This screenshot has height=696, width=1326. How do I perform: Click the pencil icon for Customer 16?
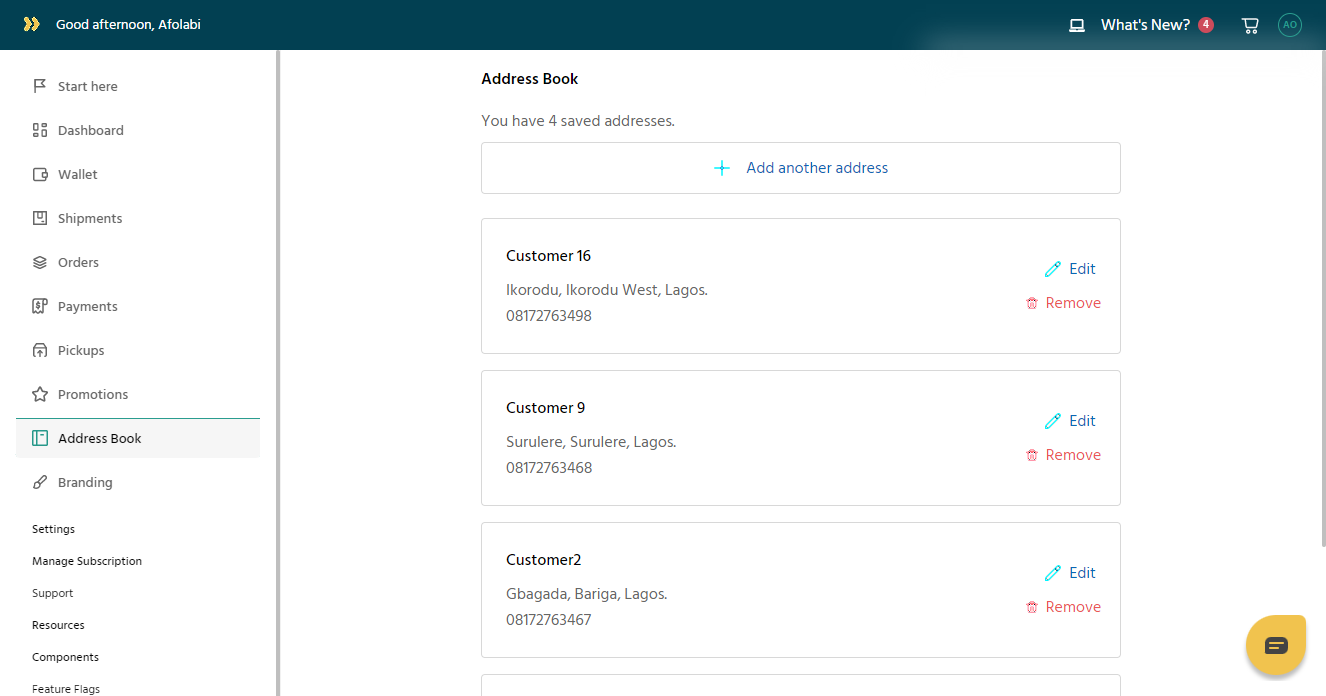point(1053,269)
